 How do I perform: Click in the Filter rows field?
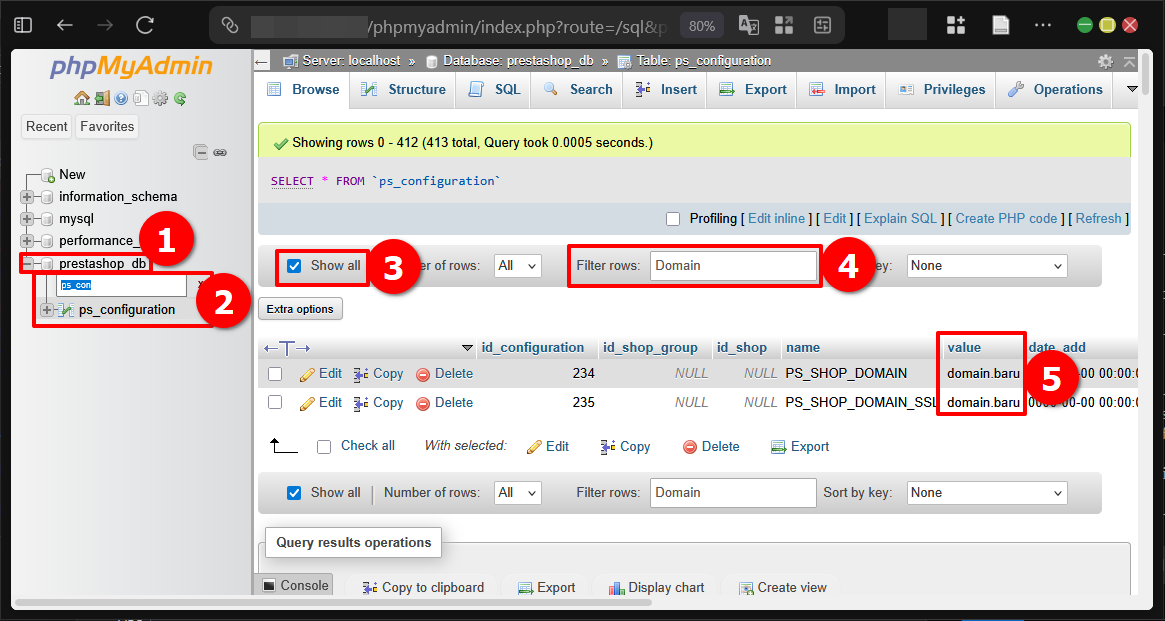(x=734, y=265)
